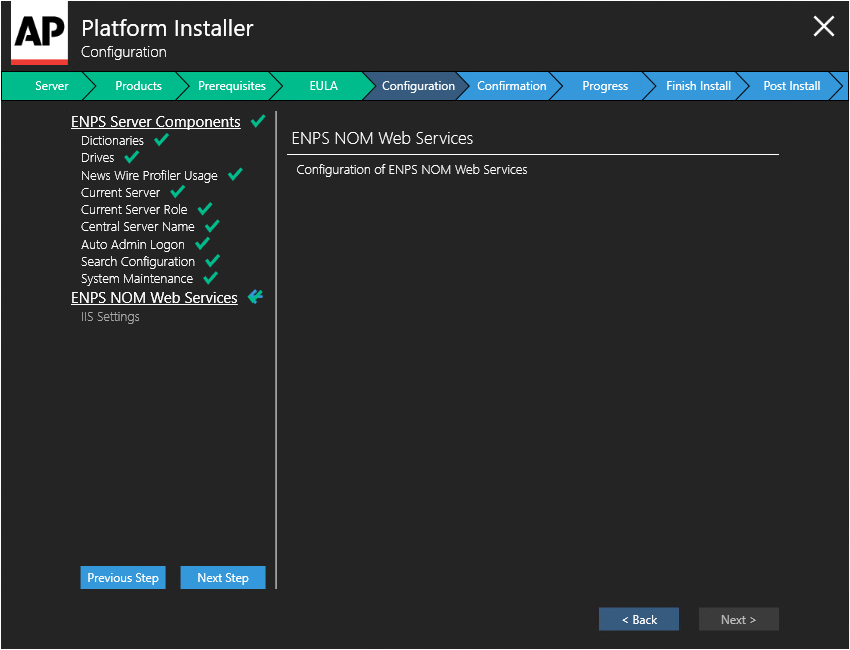Click the current-step arrow beside ENPS NOM Web Services
This screenshot has width=850, height=650.
coord(255,297)
